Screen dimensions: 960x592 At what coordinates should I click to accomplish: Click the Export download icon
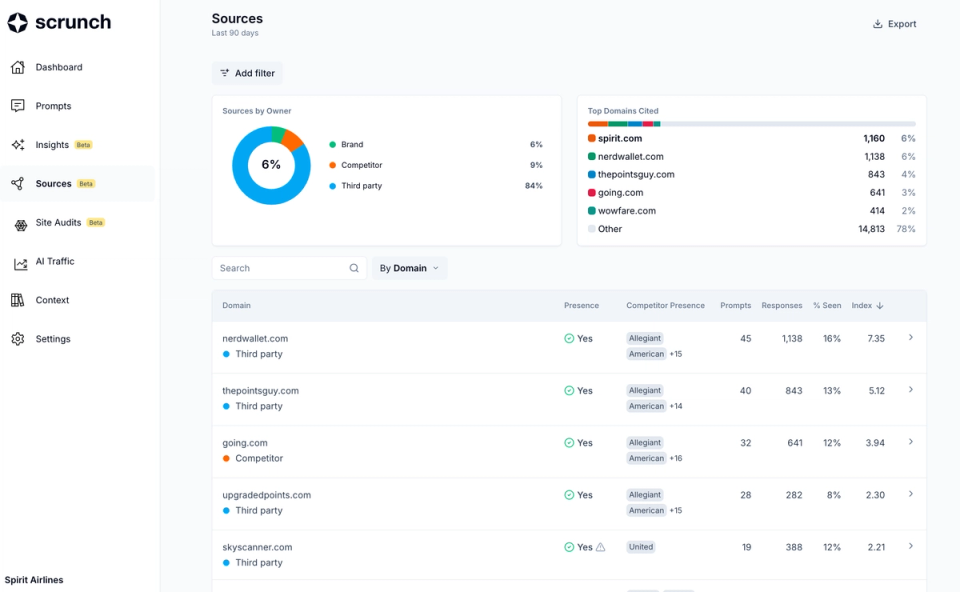[877, 24]
